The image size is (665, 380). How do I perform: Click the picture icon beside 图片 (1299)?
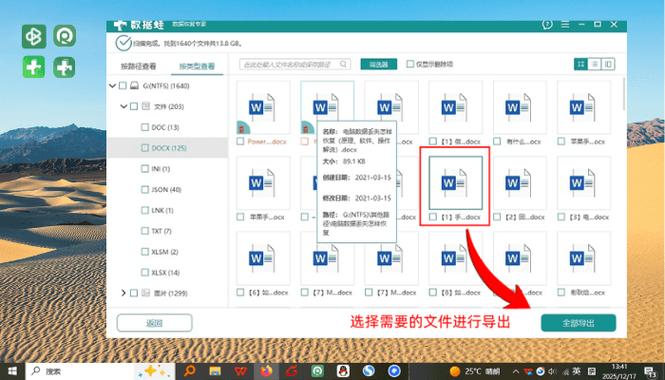[145, 293]
